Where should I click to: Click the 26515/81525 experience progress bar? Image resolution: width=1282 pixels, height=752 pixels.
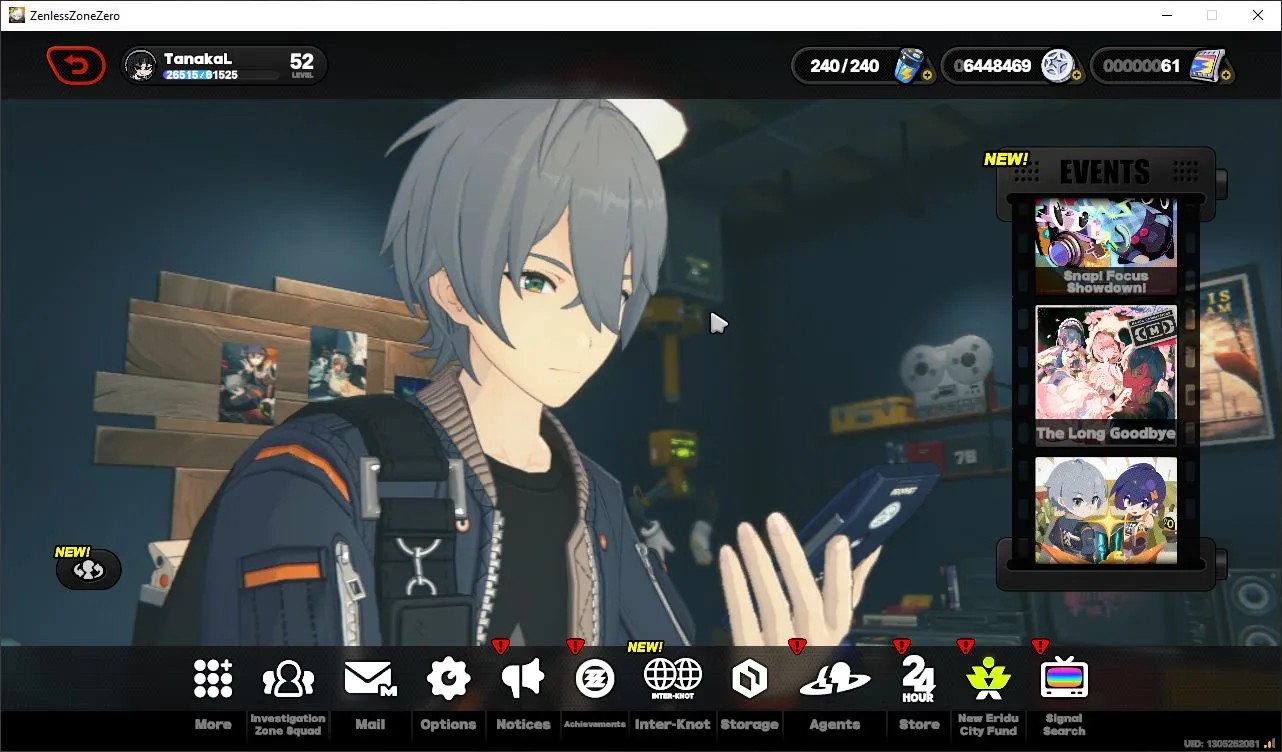point(221,75)
